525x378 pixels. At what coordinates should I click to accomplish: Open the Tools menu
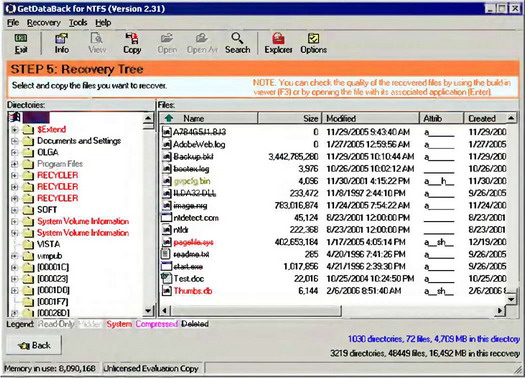(78, 23)
